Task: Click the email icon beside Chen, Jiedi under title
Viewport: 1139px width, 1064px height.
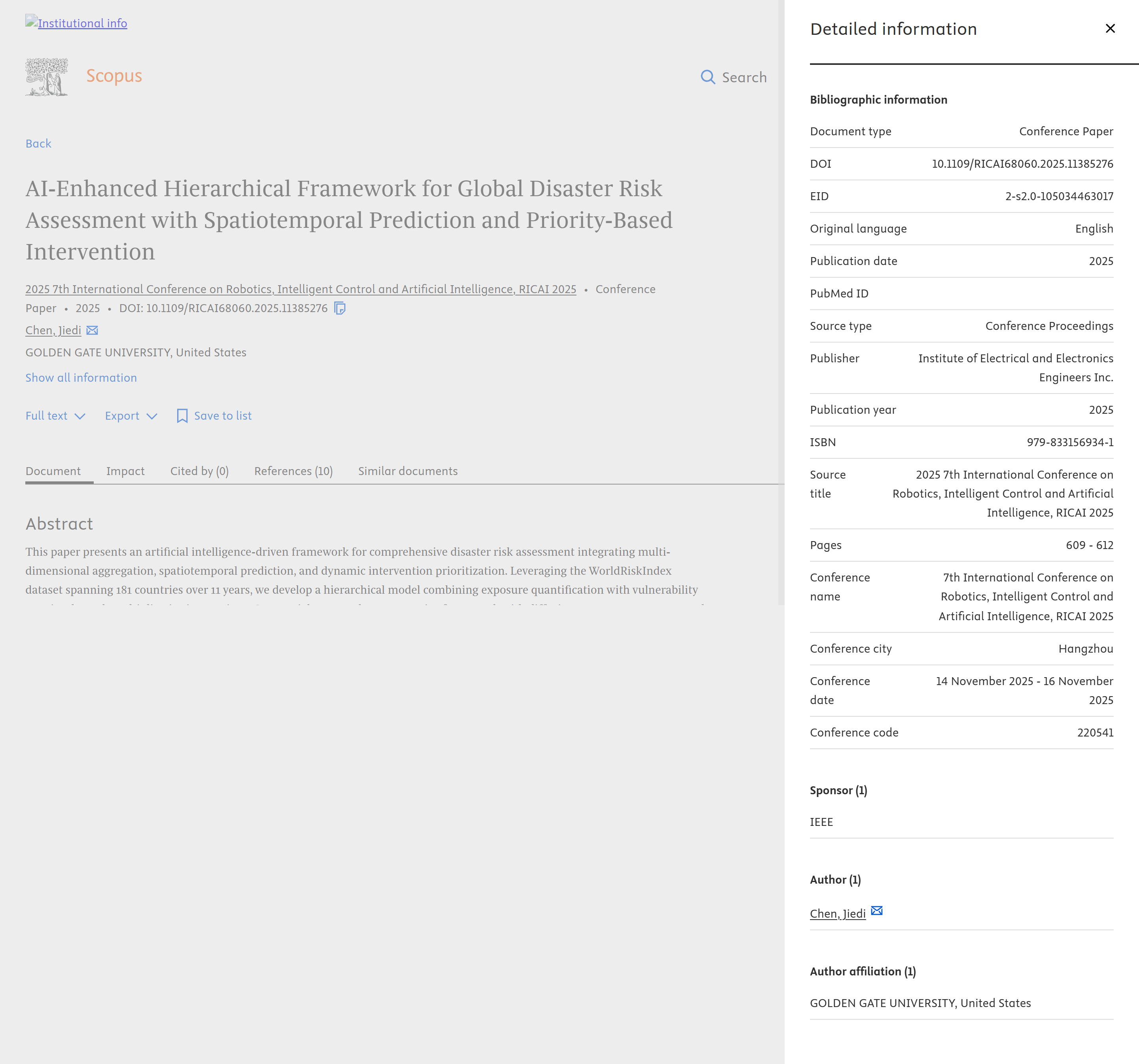Action: coord(92,331)
